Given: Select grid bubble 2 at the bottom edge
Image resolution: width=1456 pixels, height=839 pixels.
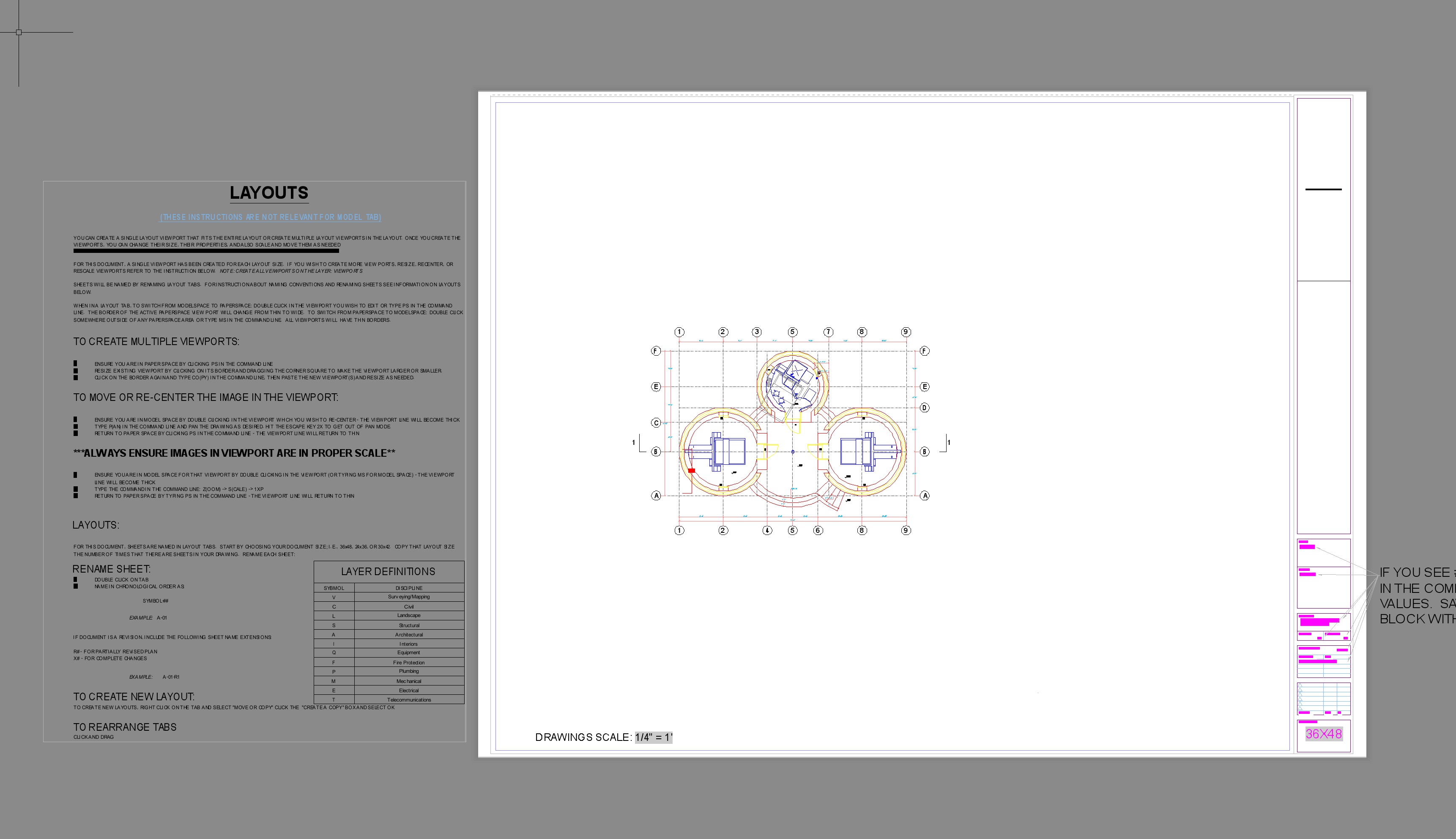Looking at the screenshot, I should point(723,530).
